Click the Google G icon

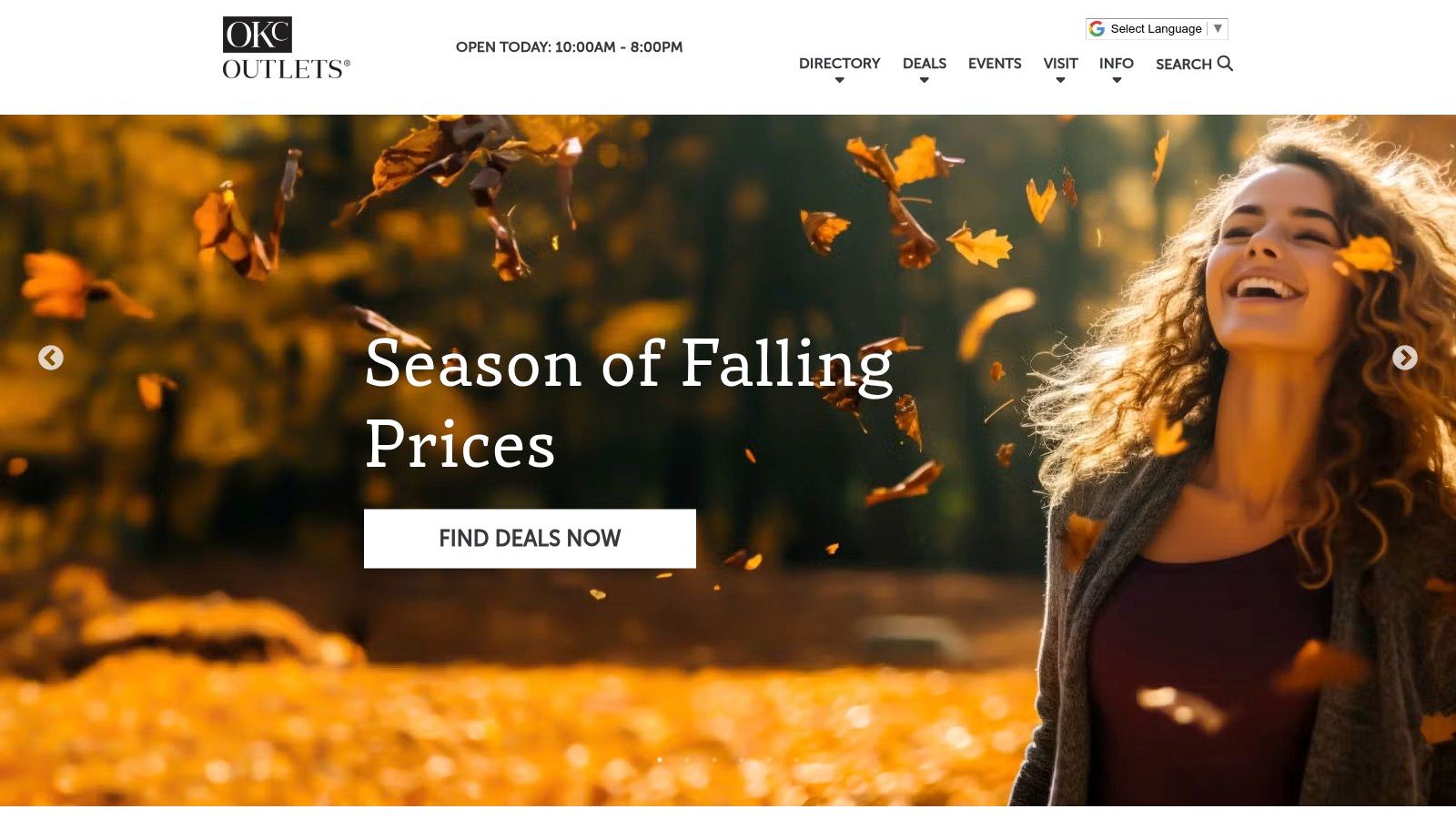pyautogui.click(x=1097, y=29)
